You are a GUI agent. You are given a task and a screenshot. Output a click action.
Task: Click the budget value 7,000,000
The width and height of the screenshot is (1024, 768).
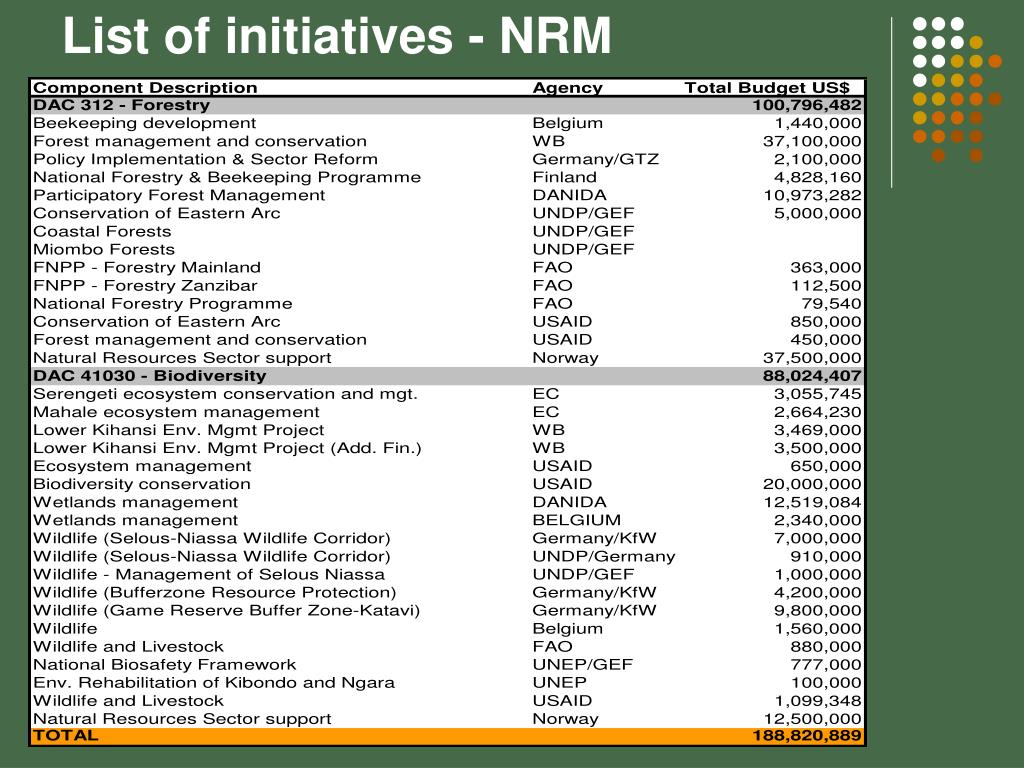pyautogui.click(x=818, y=539)
